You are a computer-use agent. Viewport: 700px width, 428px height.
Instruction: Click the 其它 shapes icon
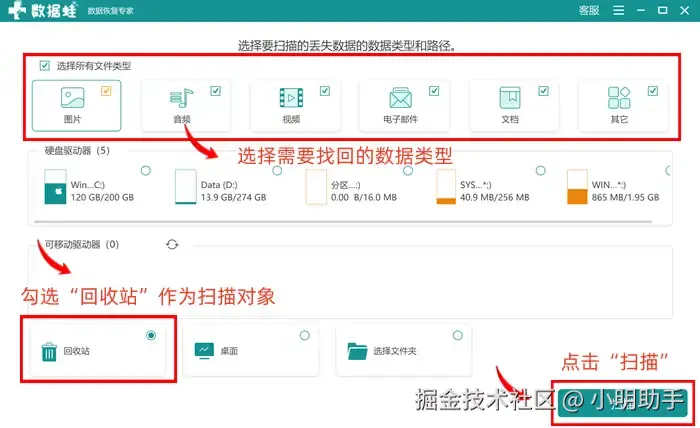pyautogui.click(x=619, y=98)
